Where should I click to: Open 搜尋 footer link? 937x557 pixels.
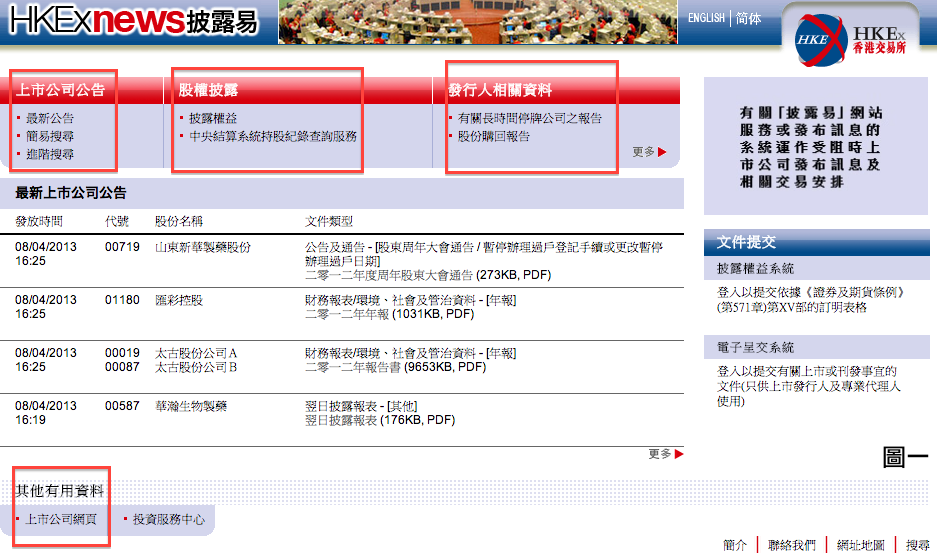[918, 545]
